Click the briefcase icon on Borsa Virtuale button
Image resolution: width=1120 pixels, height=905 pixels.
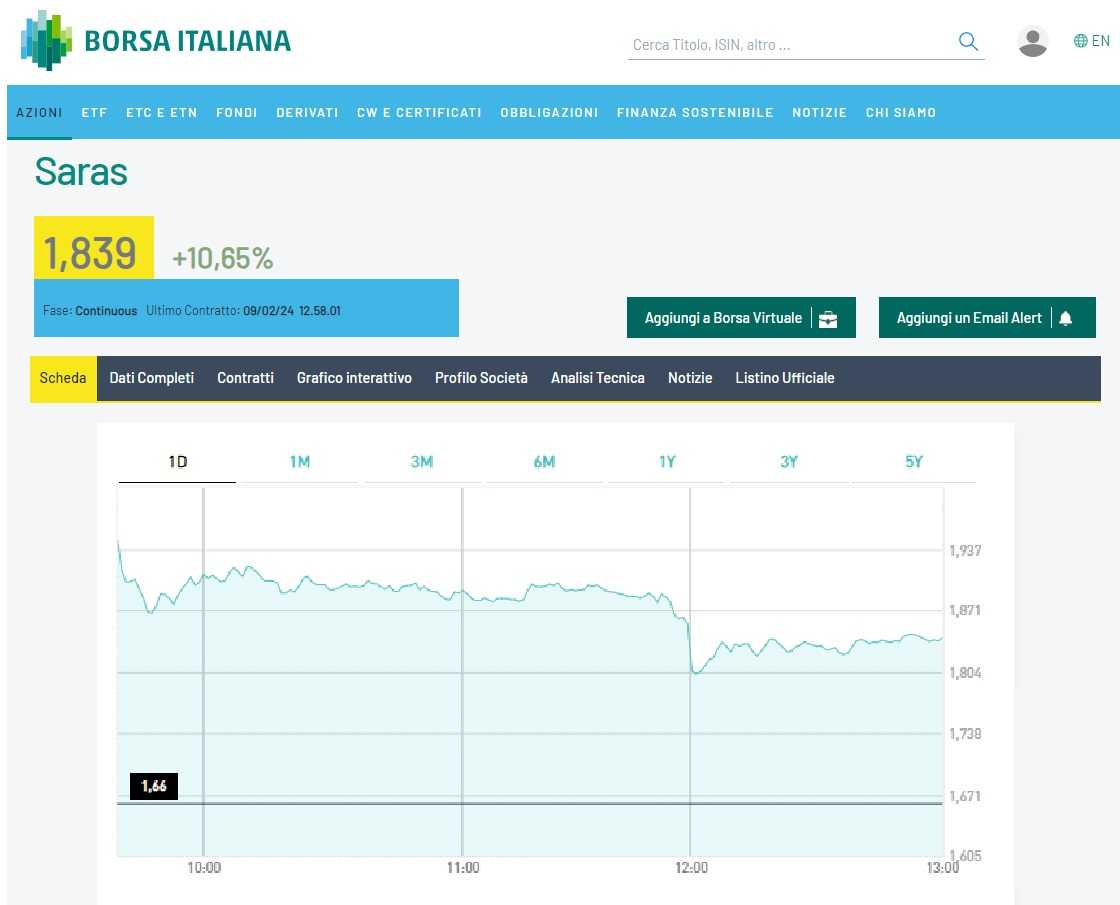(x=828, y=319)
